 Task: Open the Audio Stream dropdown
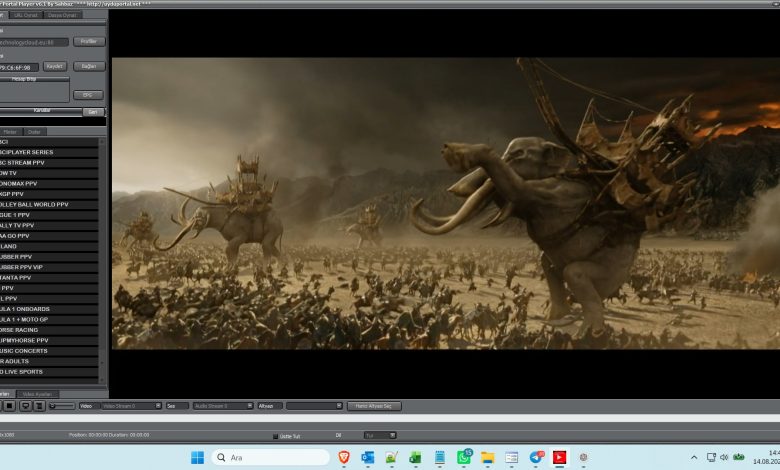pyautogui.click(x=223, y=406)
